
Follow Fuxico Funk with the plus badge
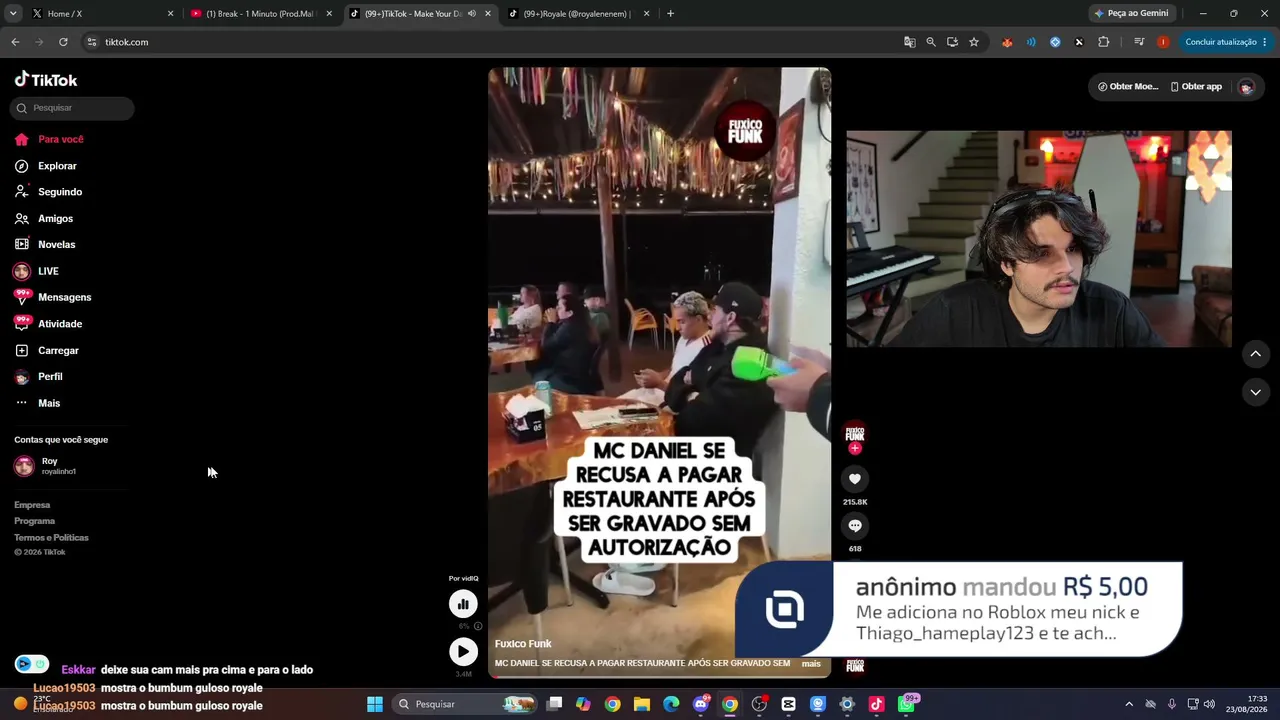coord(855,449)
